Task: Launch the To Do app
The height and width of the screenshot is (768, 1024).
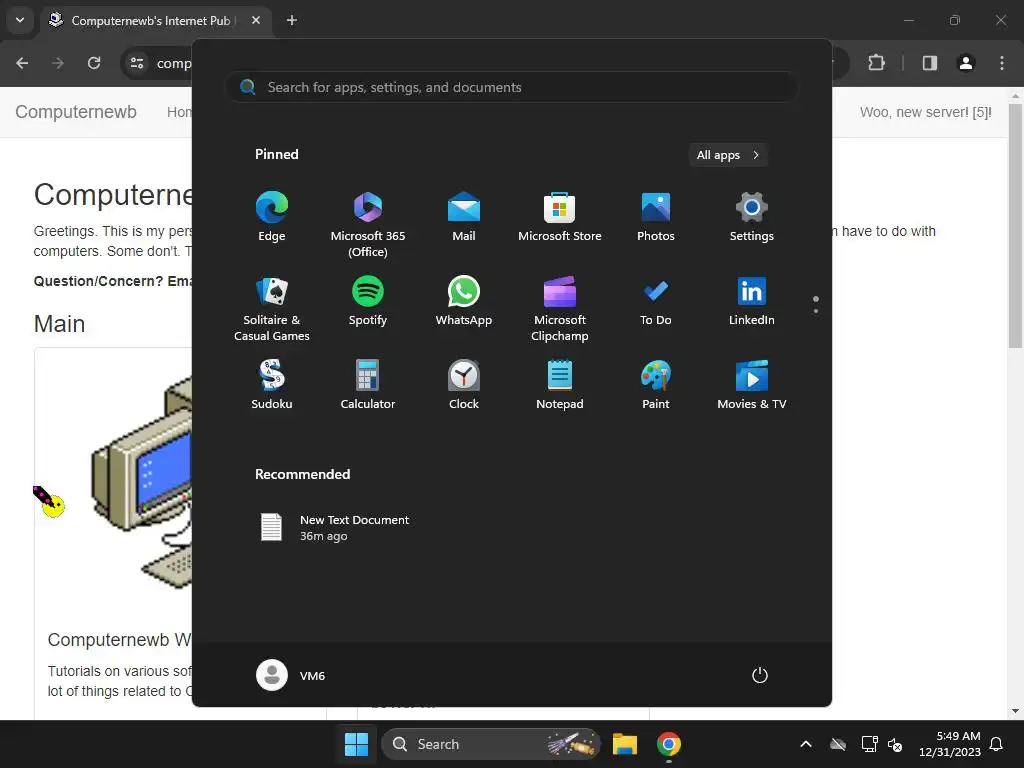Action: (x=656, y=300)
